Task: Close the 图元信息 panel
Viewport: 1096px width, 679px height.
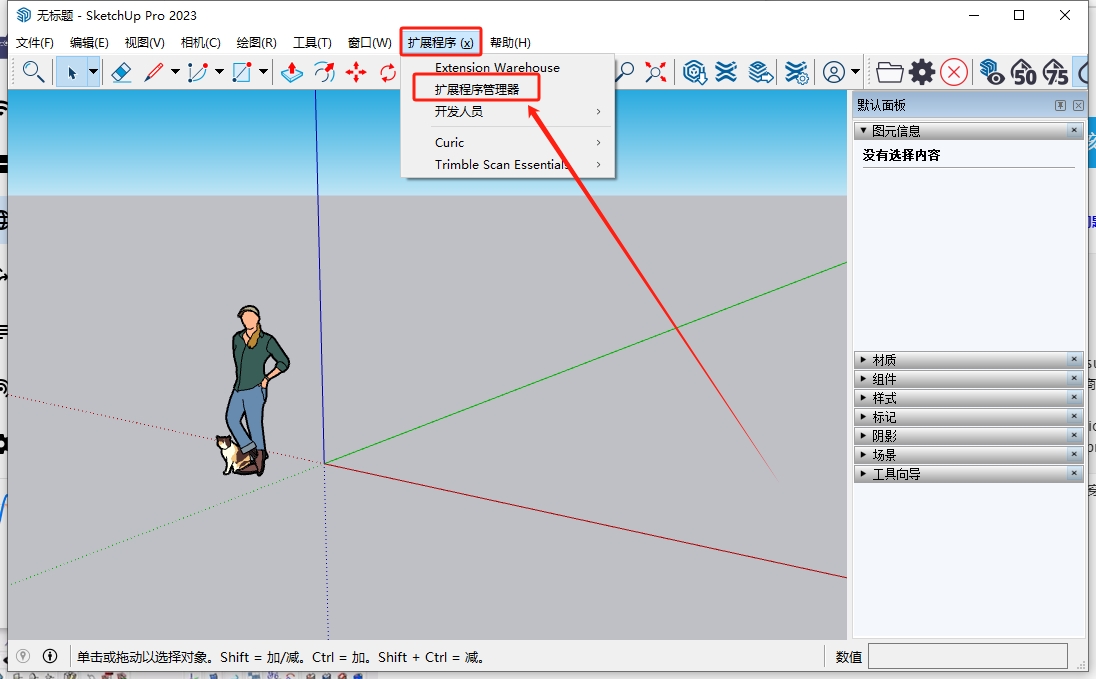Action: pos(1075,131)
